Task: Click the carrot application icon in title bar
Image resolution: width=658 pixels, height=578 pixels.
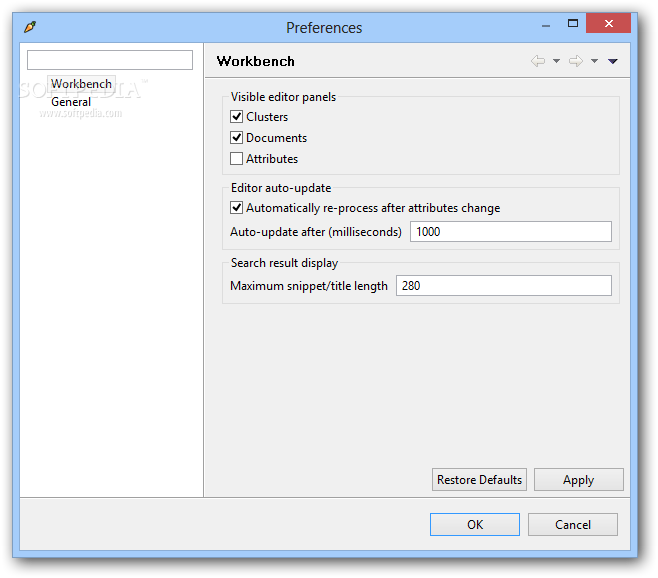Action: point(30,27)
